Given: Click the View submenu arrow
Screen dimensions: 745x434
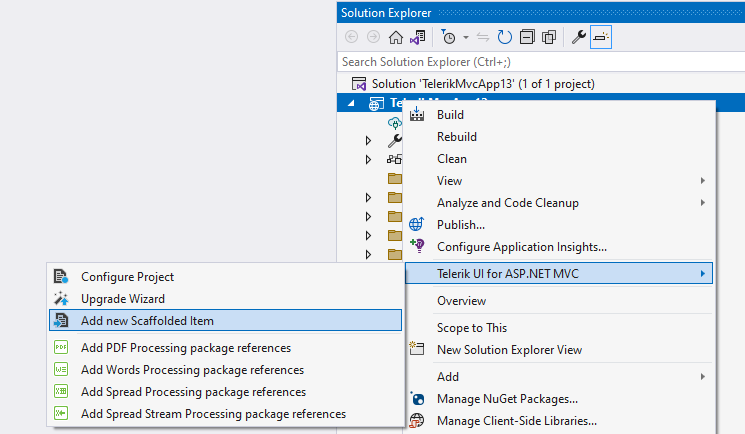Looking at the screenshot, I should (x=702, y=181).
